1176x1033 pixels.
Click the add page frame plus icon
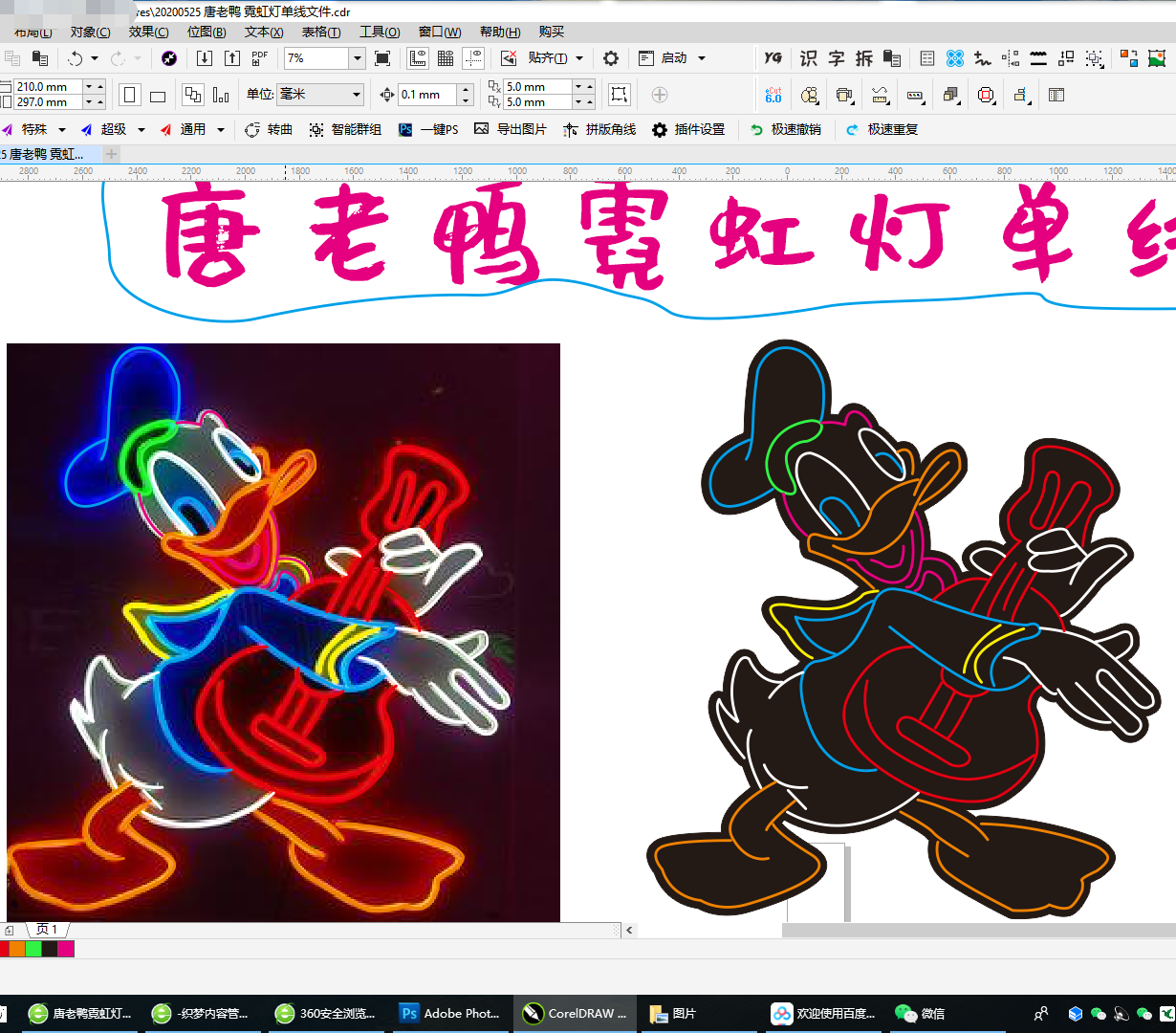(659, 95)
